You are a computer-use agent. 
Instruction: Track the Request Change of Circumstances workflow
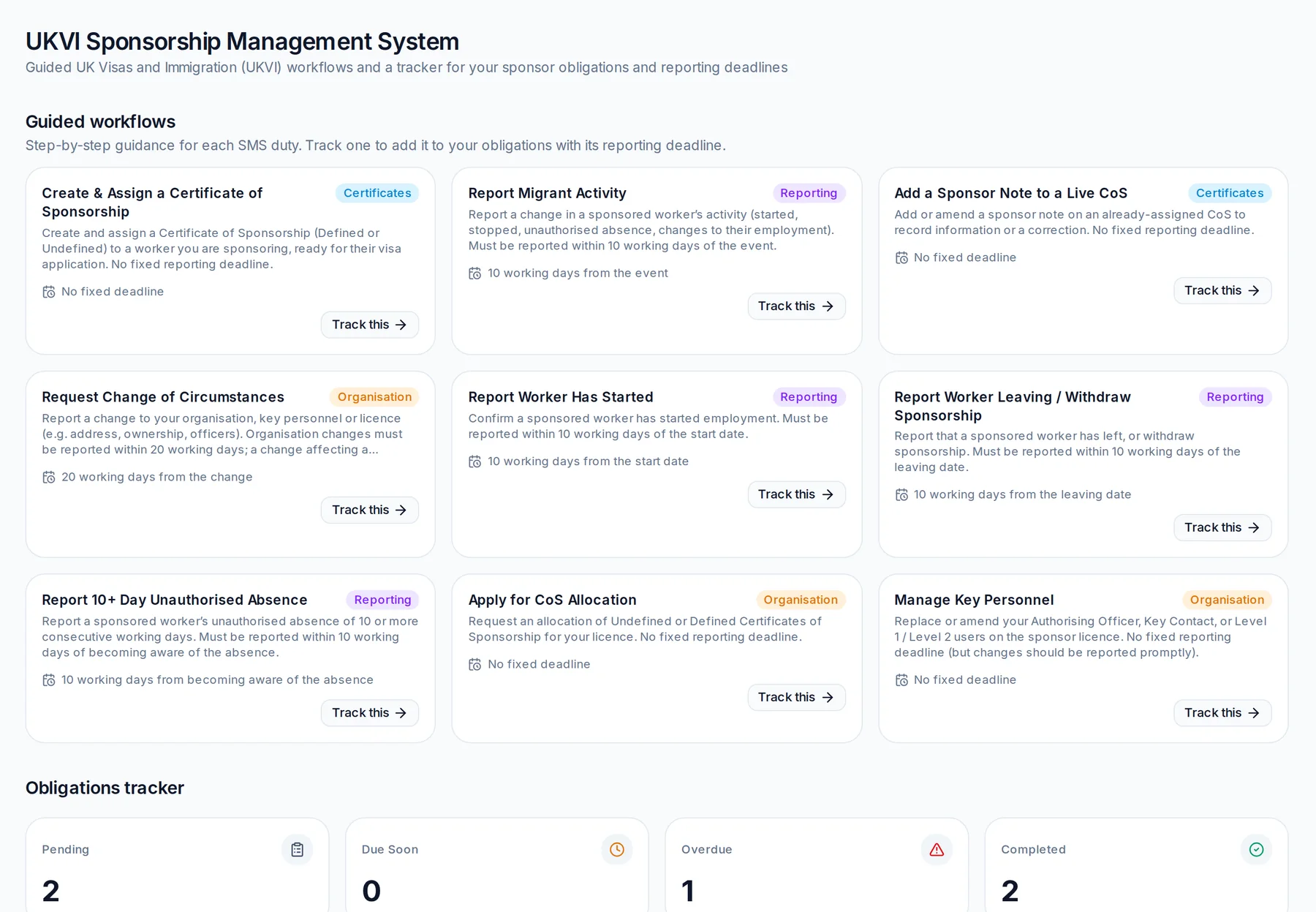370,510
